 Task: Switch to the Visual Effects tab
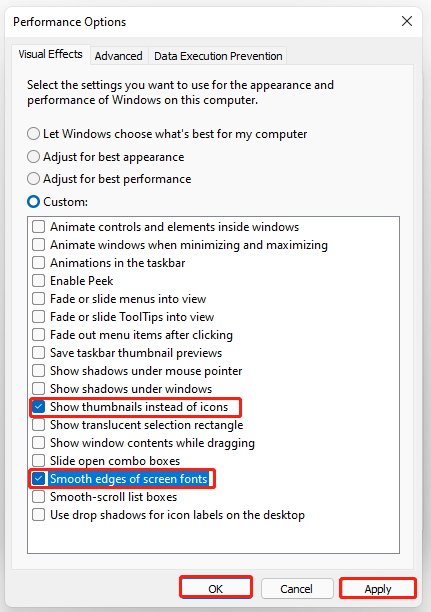[x=51, y=54]
